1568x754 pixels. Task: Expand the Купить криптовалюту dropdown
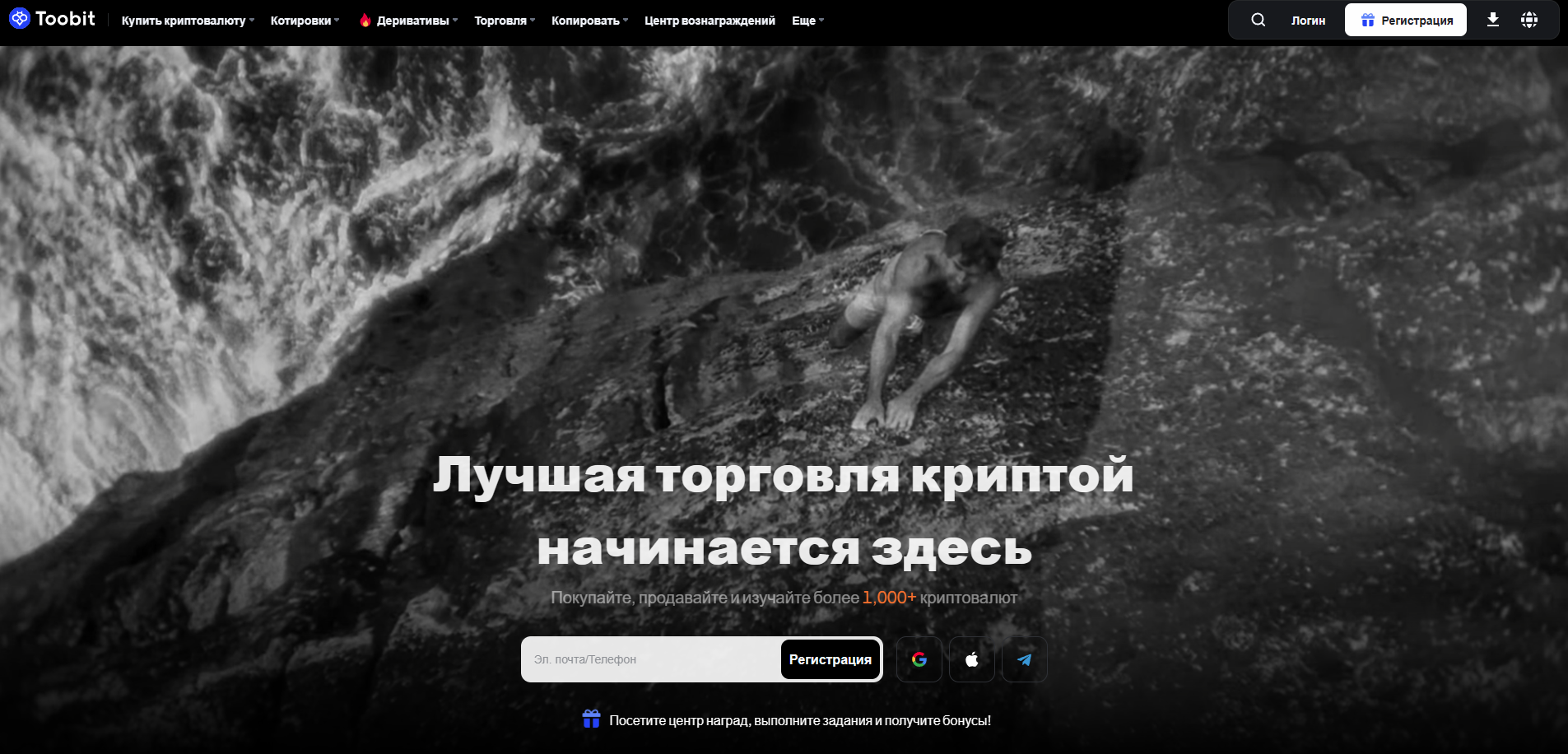188,21
